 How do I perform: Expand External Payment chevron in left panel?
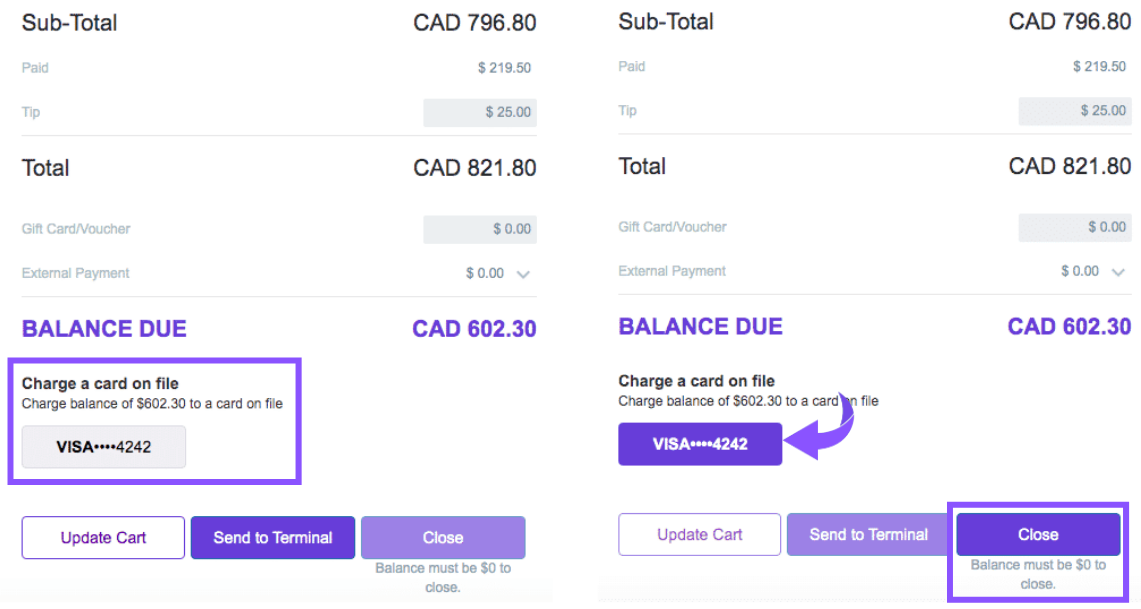coord(523,274)
